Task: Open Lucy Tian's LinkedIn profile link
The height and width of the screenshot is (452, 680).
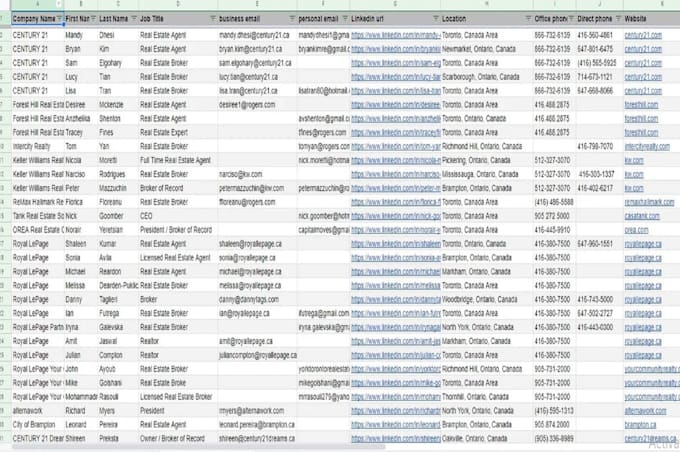Action: pyautogui.click(x=396, y=77)
